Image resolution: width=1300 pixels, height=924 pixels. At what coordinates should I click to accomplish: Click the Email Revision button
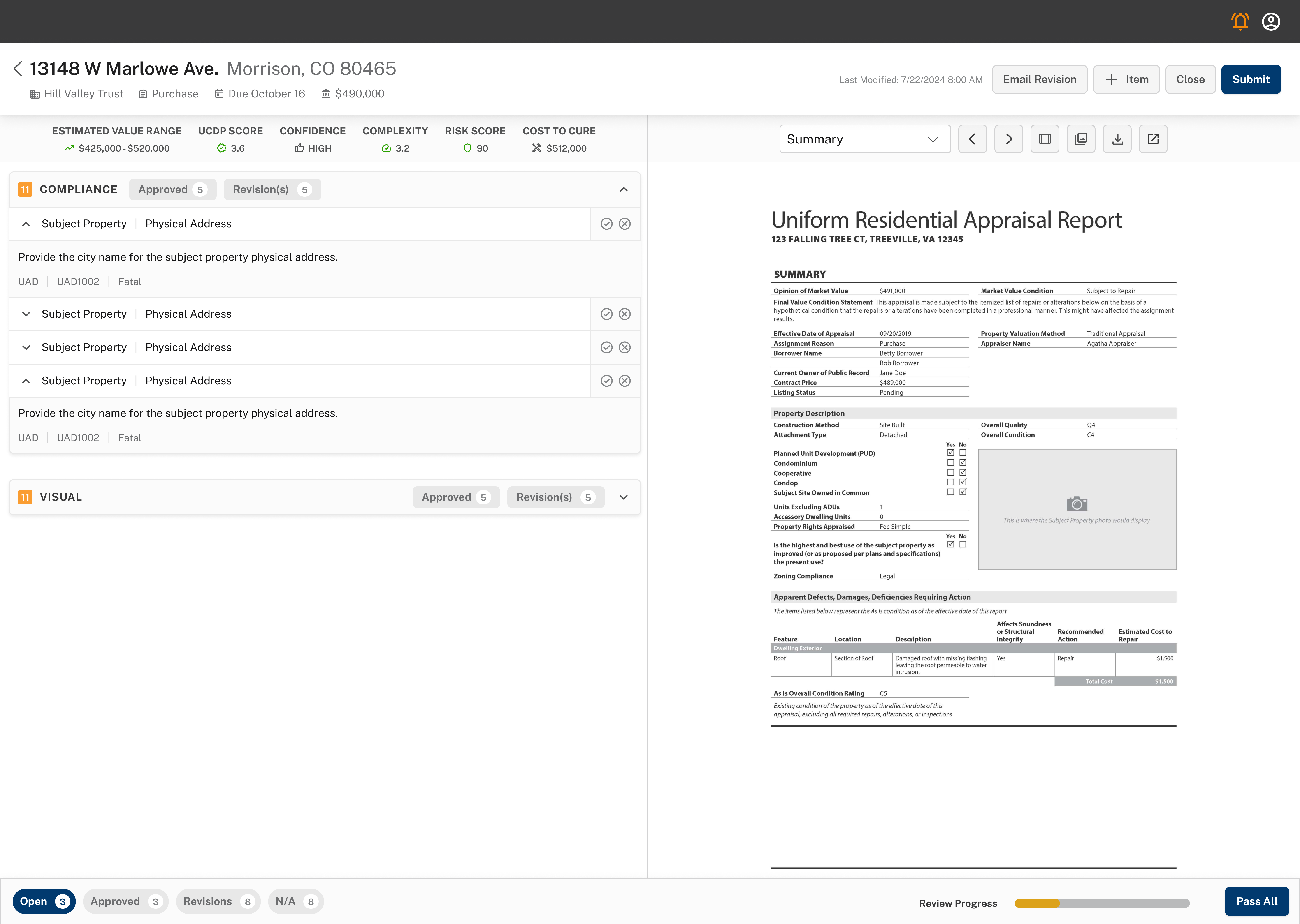[1040, 79]
